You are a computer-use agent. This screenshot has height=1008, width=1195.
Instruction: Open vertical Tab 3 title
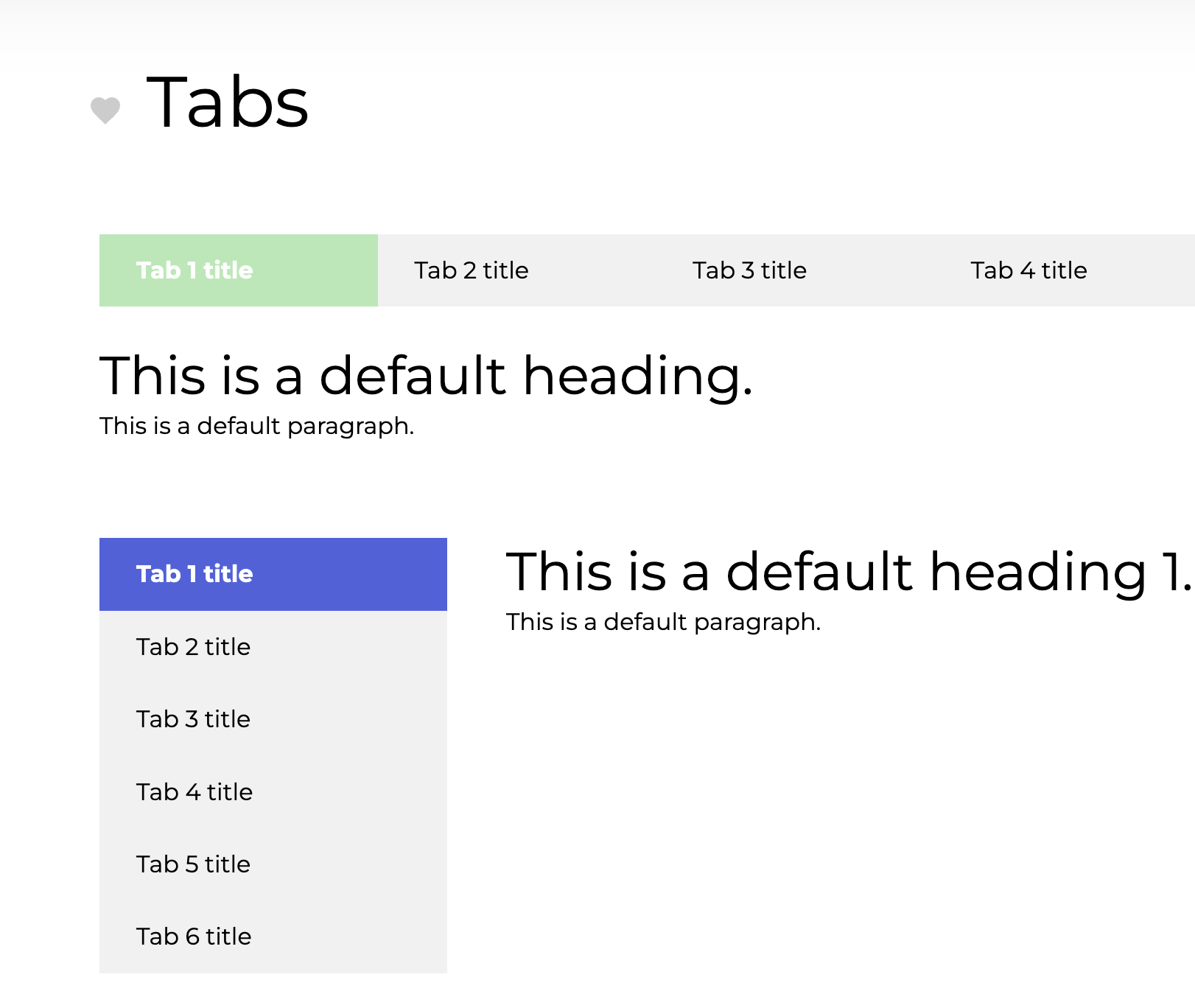pos(273,719)
